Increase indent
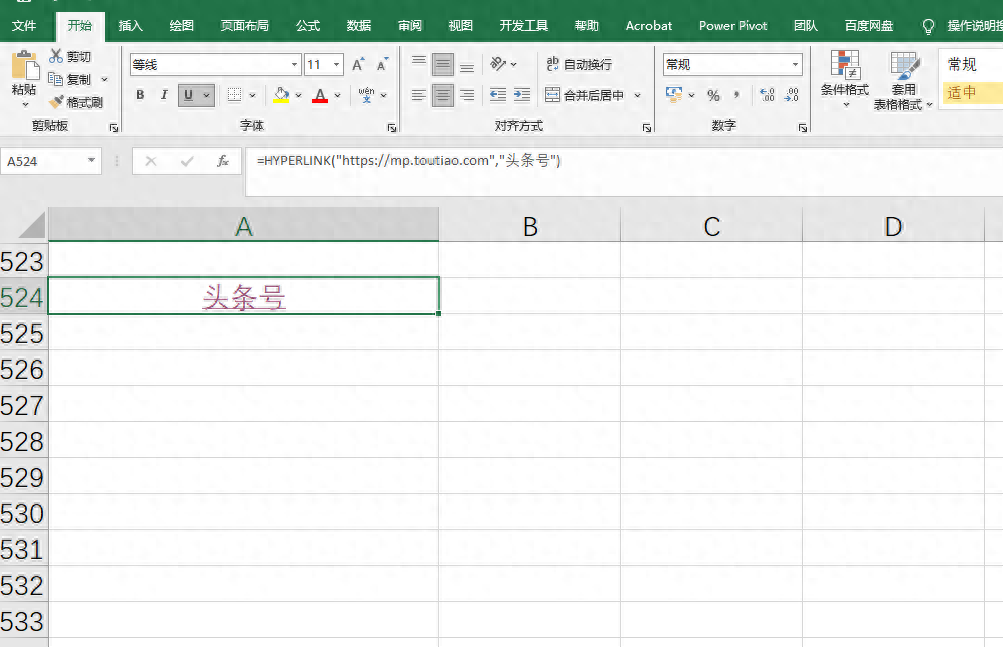This screenshot has height=647, width=1003. [522, 95]
